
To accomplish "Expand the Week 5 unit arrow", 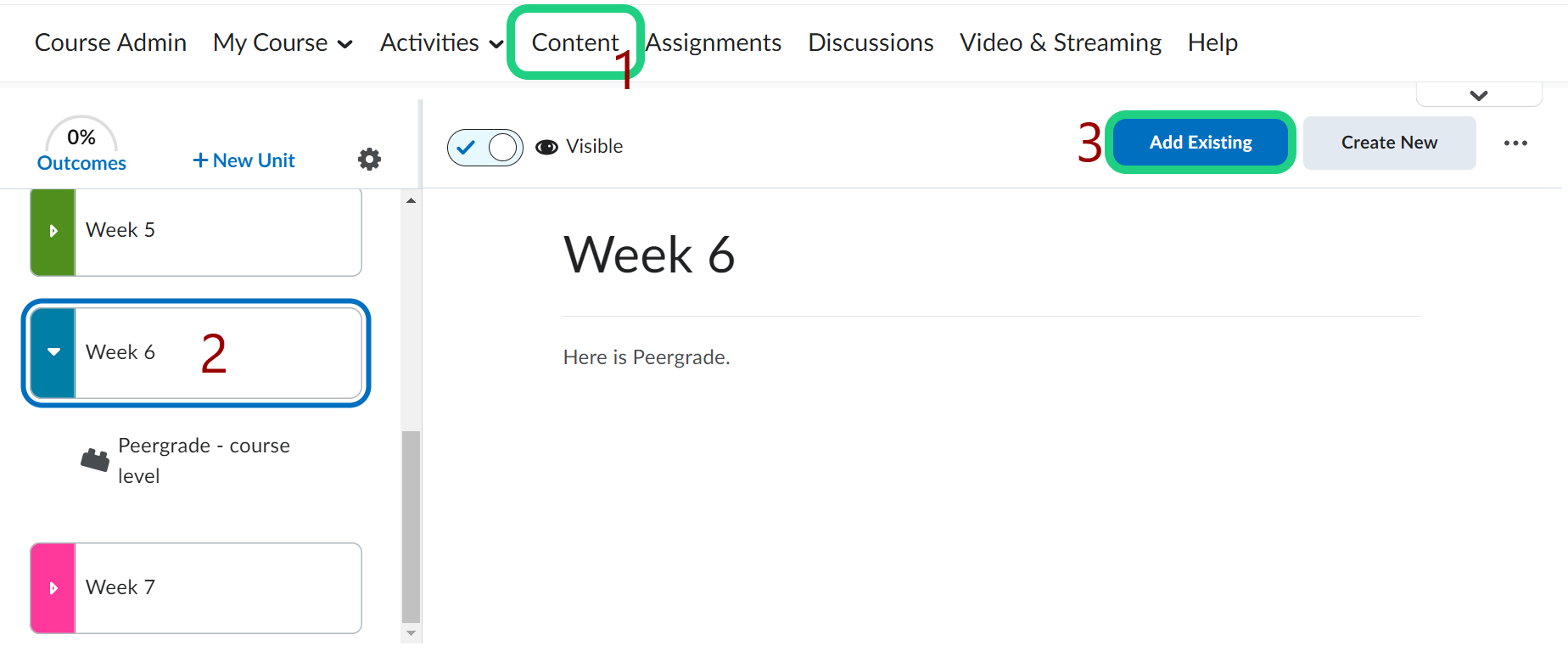I will point(53,231).
